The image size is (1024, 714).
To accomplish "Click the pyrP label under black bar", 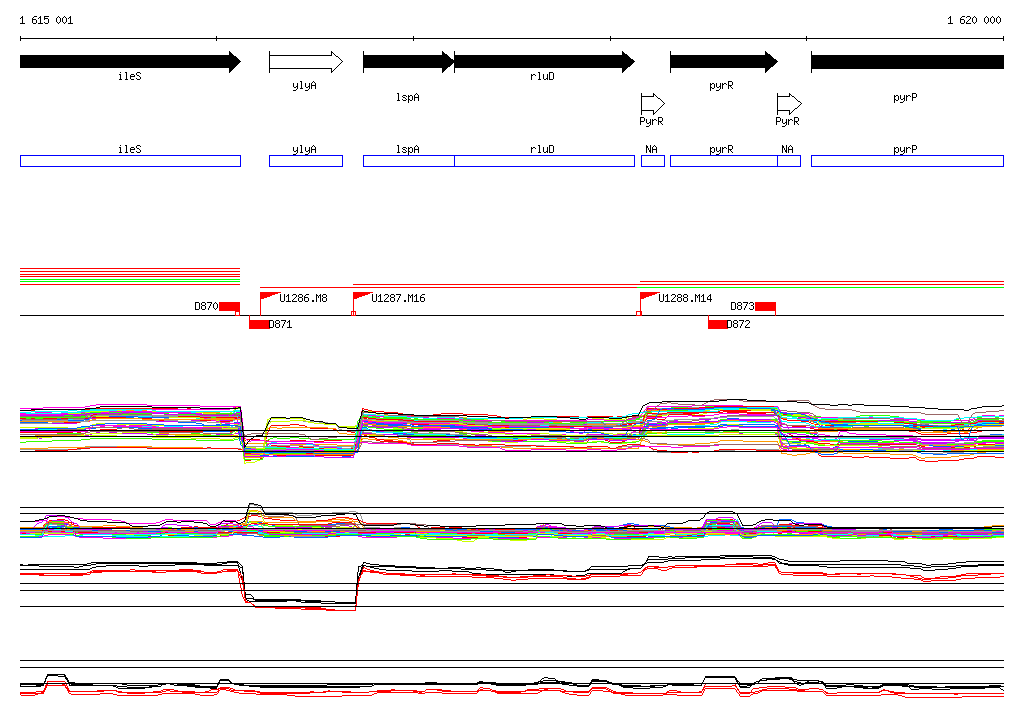I will pyautogui.click(x=905, y=97).
